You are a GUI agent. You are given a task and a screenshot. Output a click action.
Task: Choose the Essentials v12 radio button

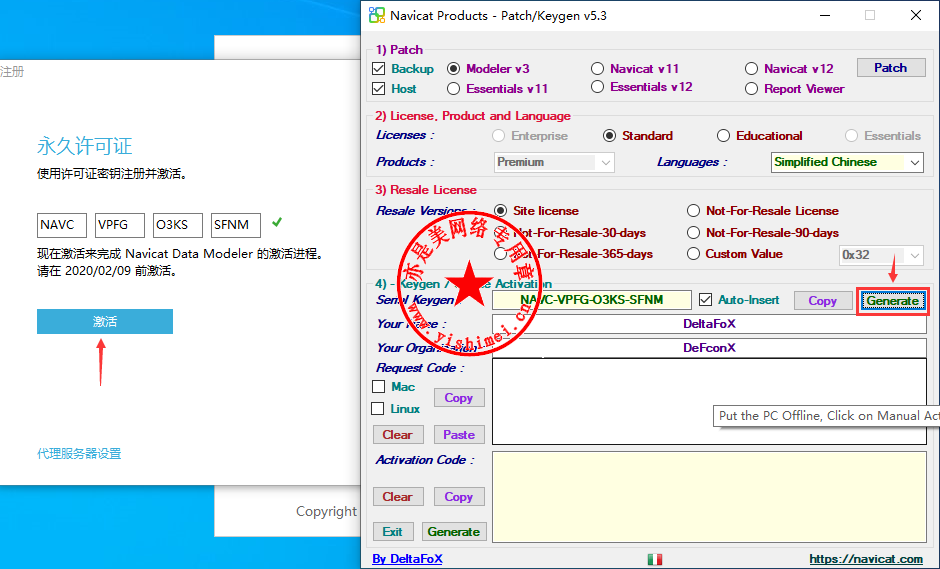[597, 87]
